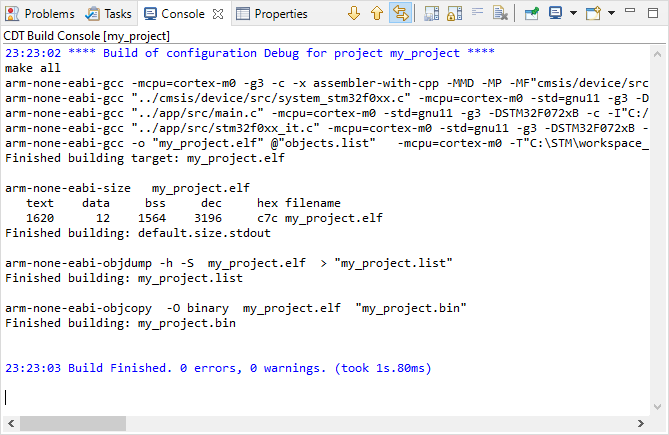Click vertical scrollbar up arrow

(x=657, y=54)
